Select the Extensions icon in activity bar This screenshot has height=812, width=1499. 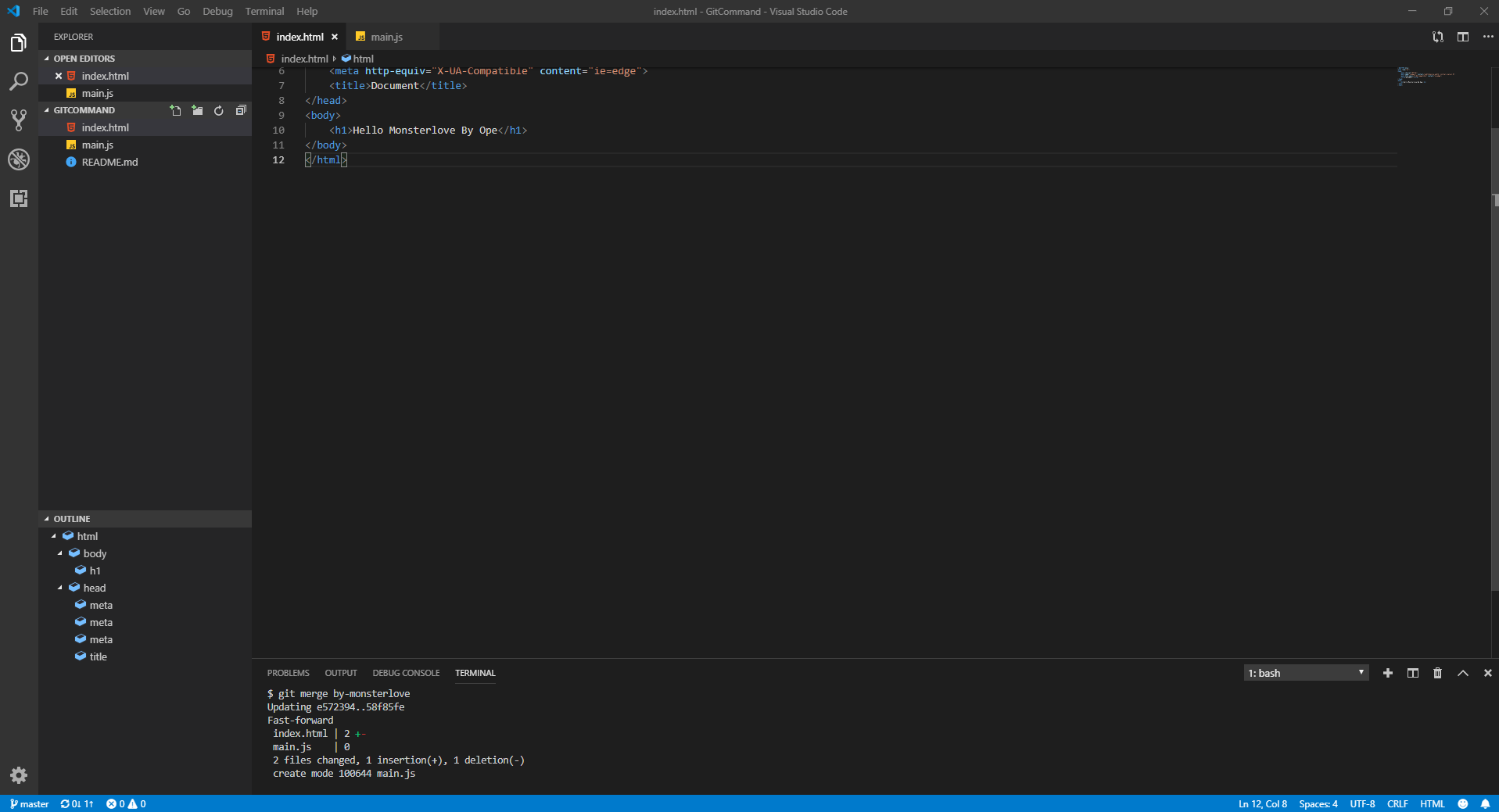19,199
